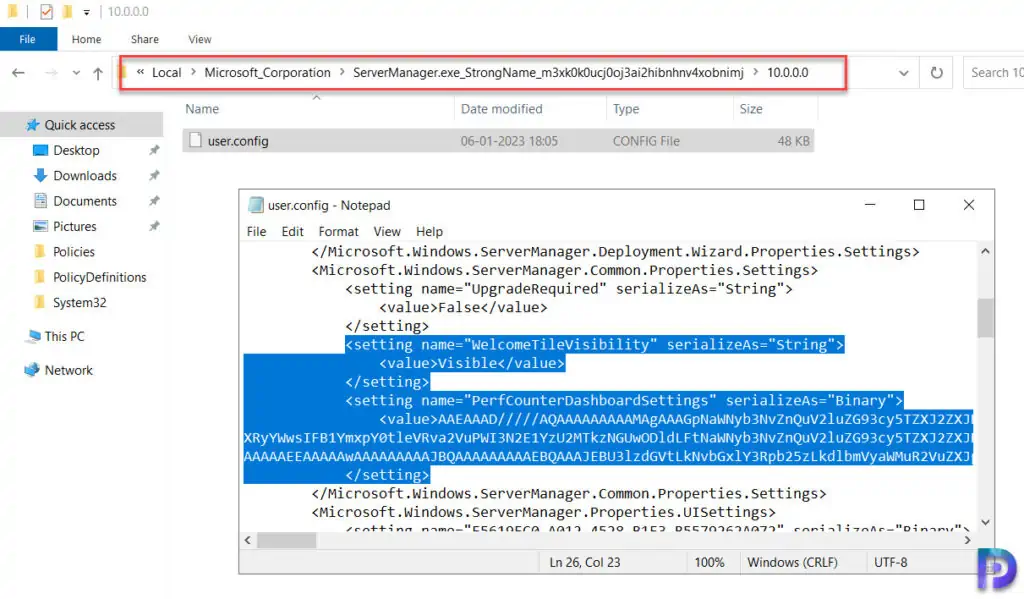Expand the chevron before the 10.0.0.0 breadcrumb

coord(755,73)
